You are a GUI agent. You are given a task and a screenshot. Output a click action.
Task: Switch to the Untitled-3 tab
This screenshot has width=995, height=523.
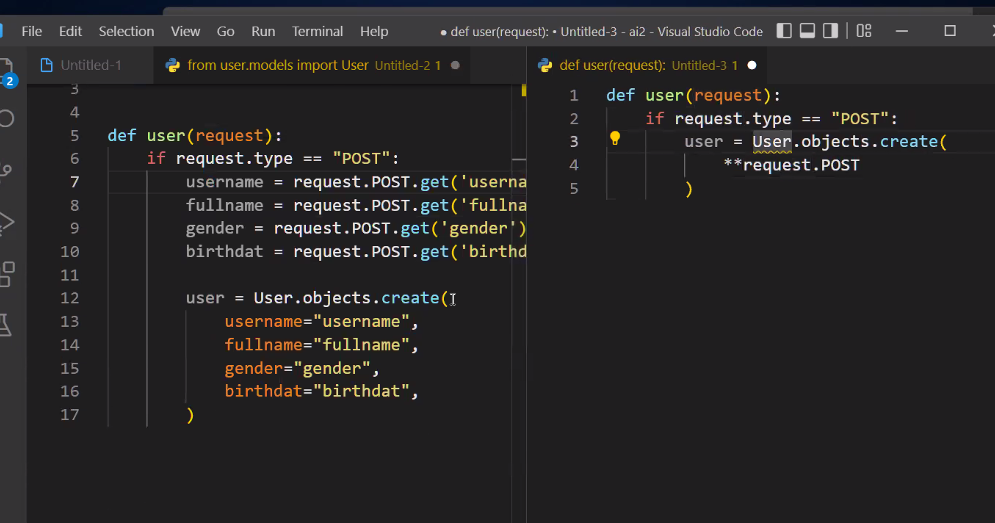[x=647, y=65]
